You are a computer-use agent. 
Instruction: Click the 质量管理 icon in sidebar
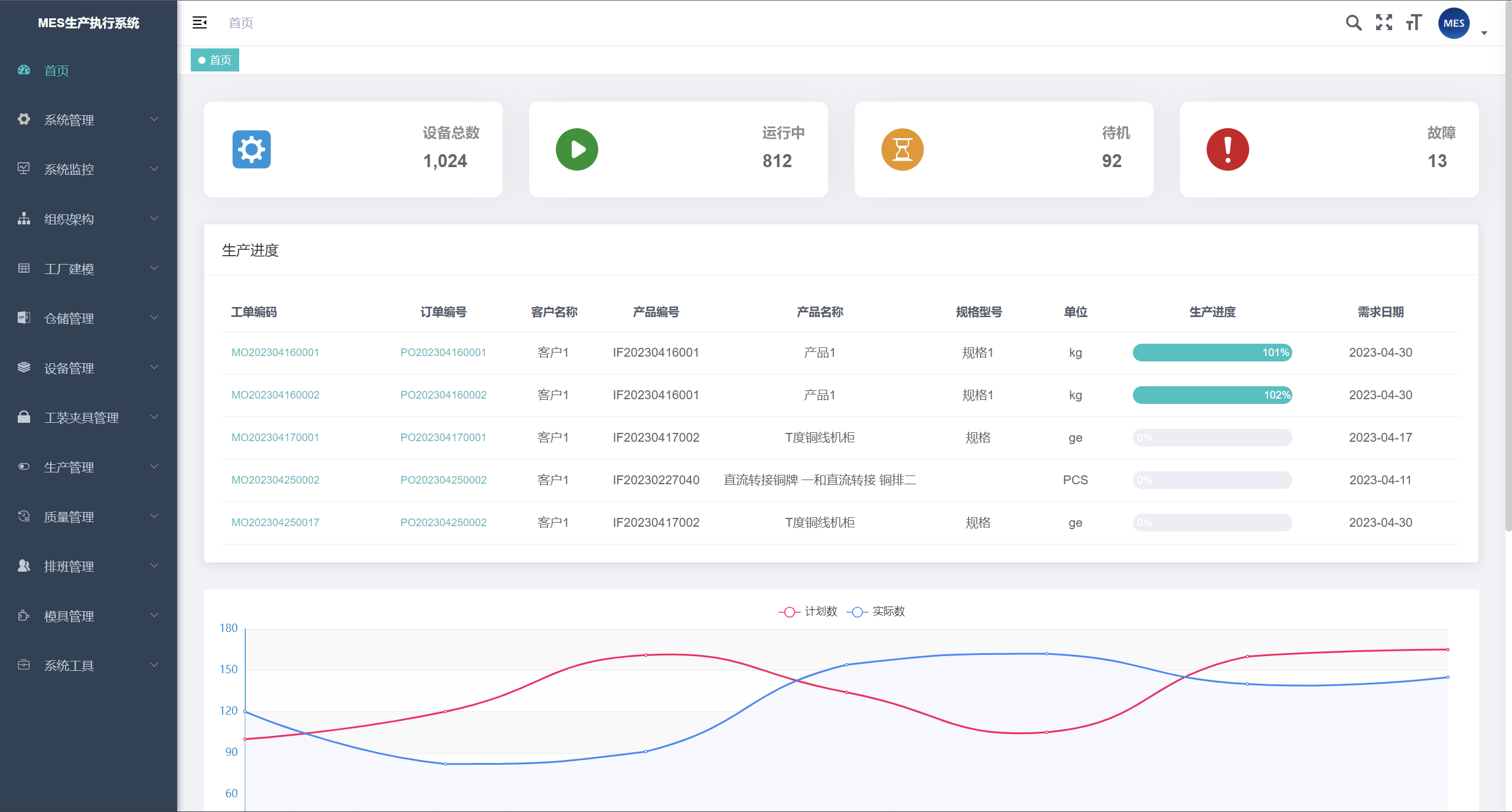tap(24, 516)
